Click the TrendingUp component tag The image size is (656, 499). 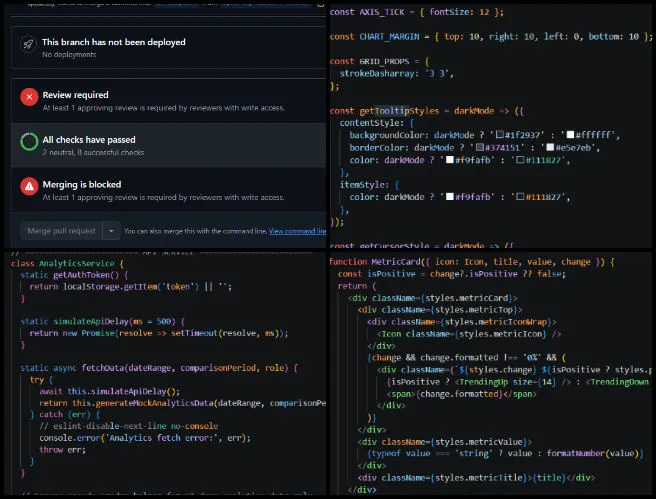pyautogui.click(x=483, y=382)
